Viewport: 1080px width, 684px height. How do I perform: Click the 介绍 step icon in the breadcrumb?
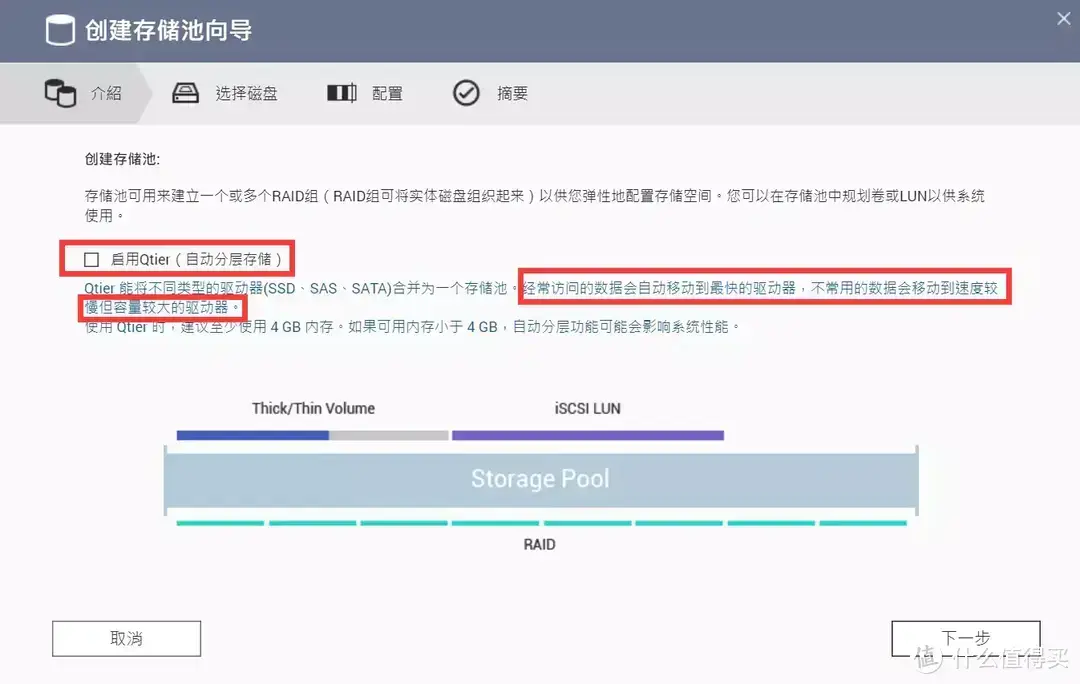[60, 92]
